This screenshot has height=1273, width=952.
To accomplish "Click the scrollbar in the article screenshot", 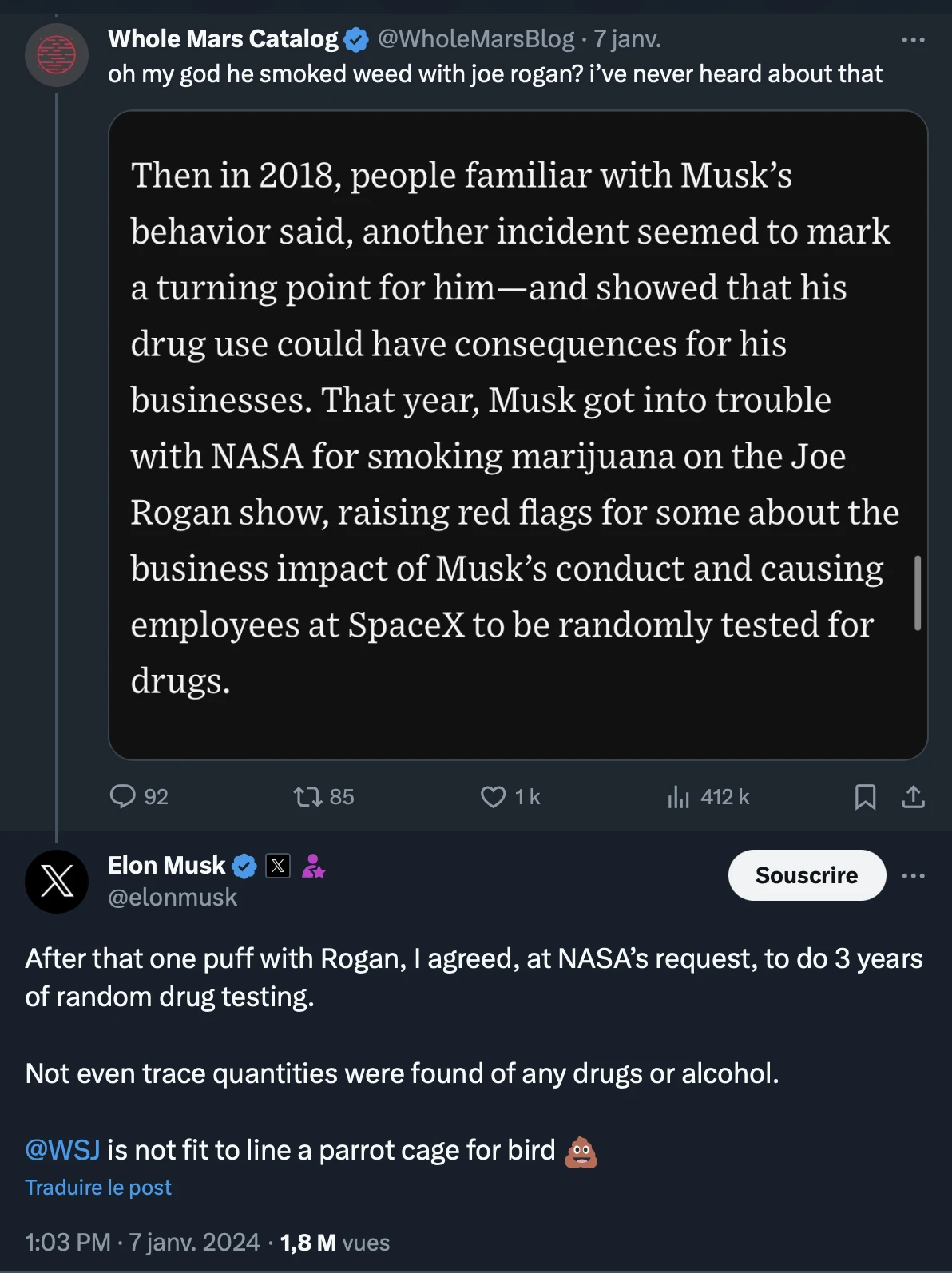I will coord(918,593).
